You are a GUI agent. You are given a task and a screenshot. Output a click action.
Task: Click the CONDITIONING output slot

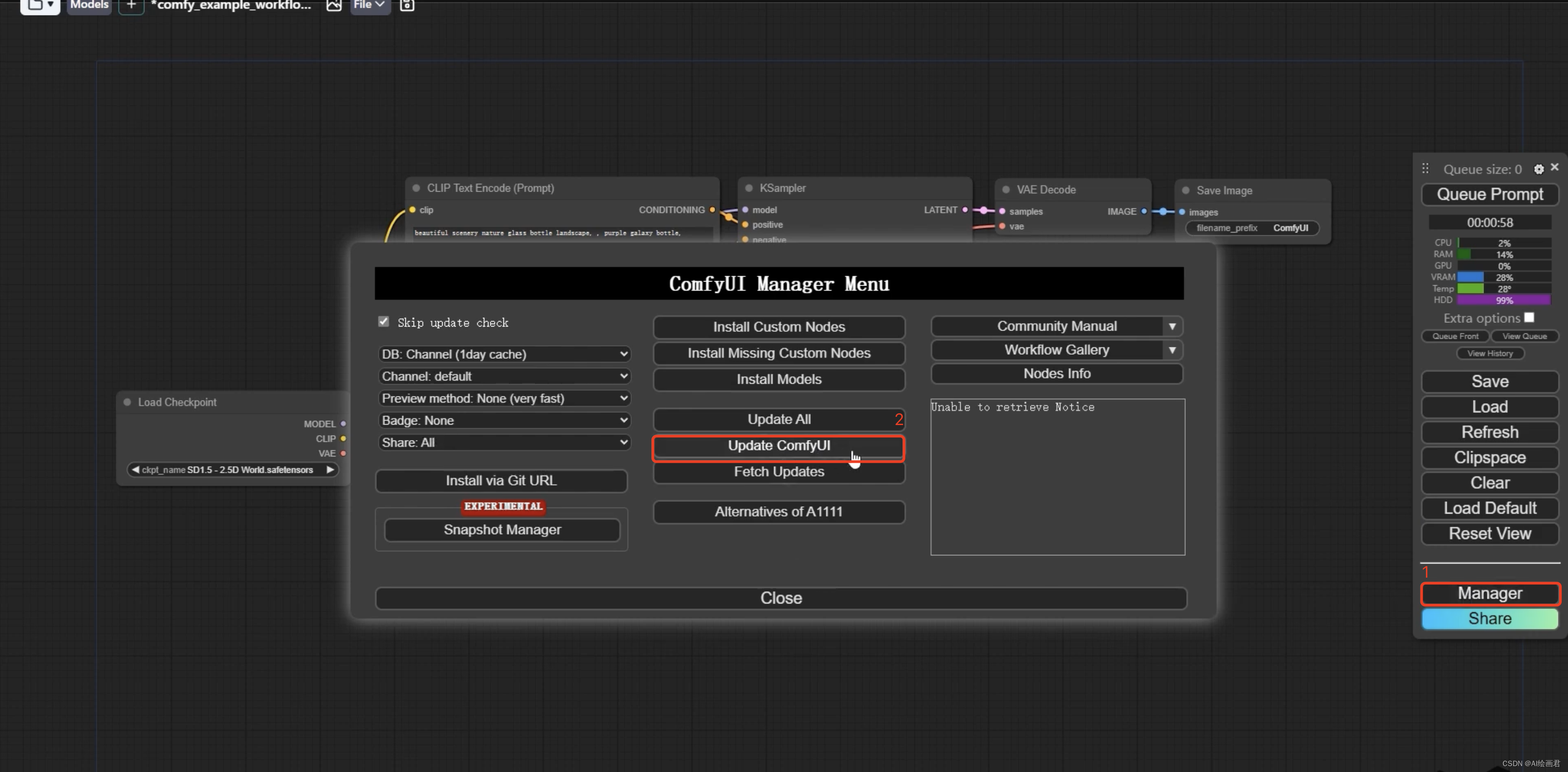click(712, 209)
